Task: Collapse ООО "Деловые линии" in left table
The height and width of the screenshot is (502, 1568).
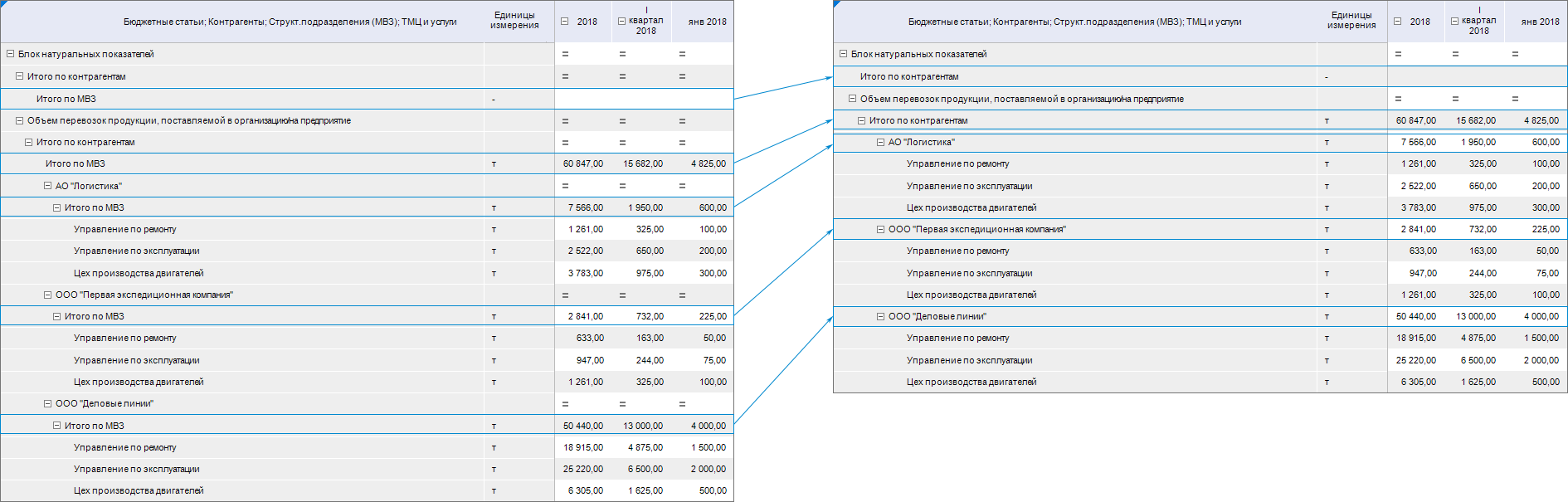Action: [x=48, y=403]
